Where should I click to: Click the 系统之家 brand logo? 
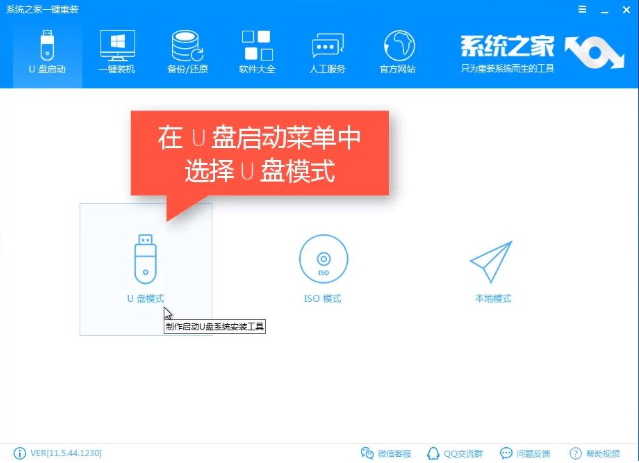click(543, 53)
